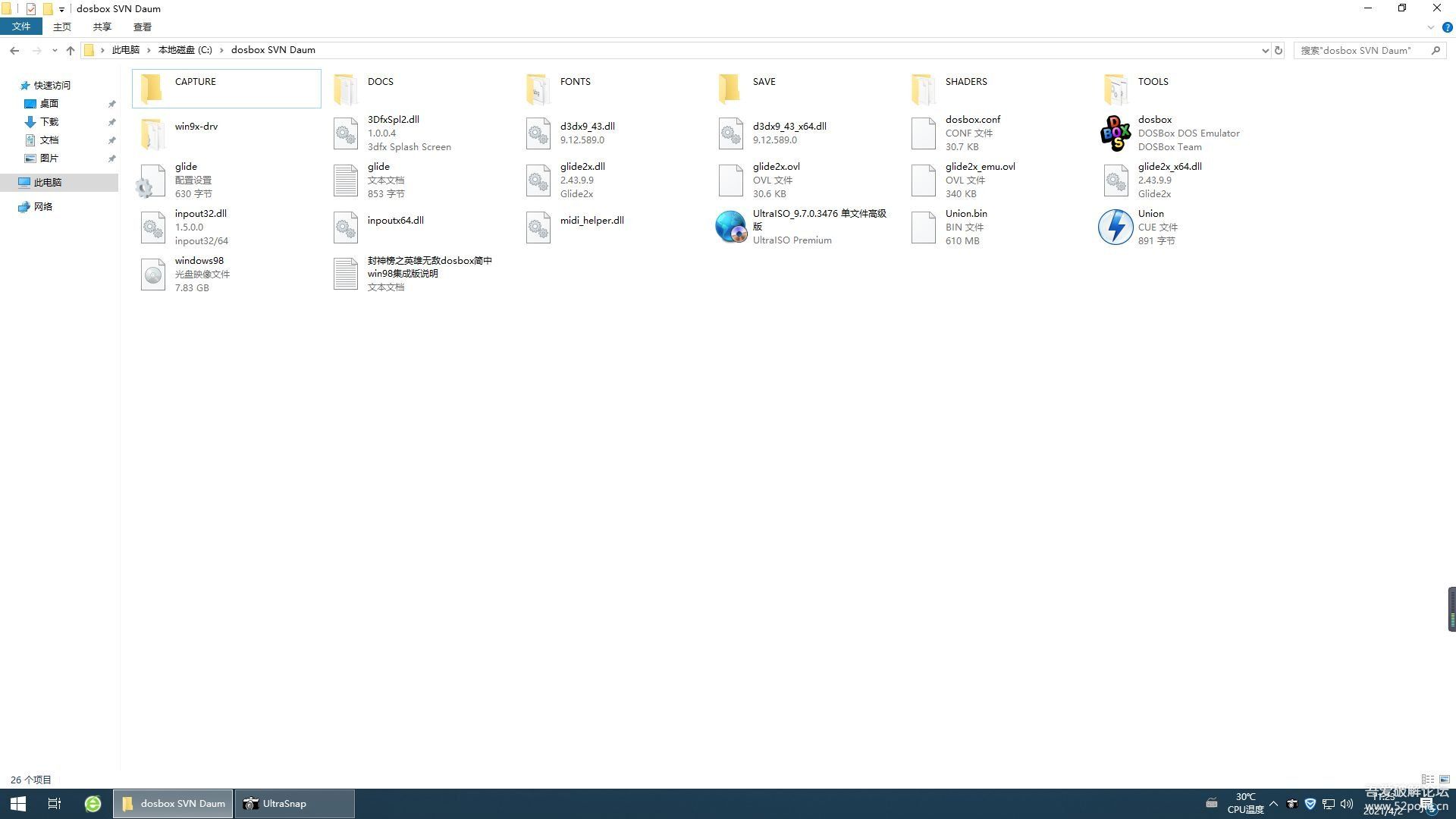Open the dosbox DOS Emulator application icon
The width and height of the screenshot is (1456, 819).
pos(1115,133)
